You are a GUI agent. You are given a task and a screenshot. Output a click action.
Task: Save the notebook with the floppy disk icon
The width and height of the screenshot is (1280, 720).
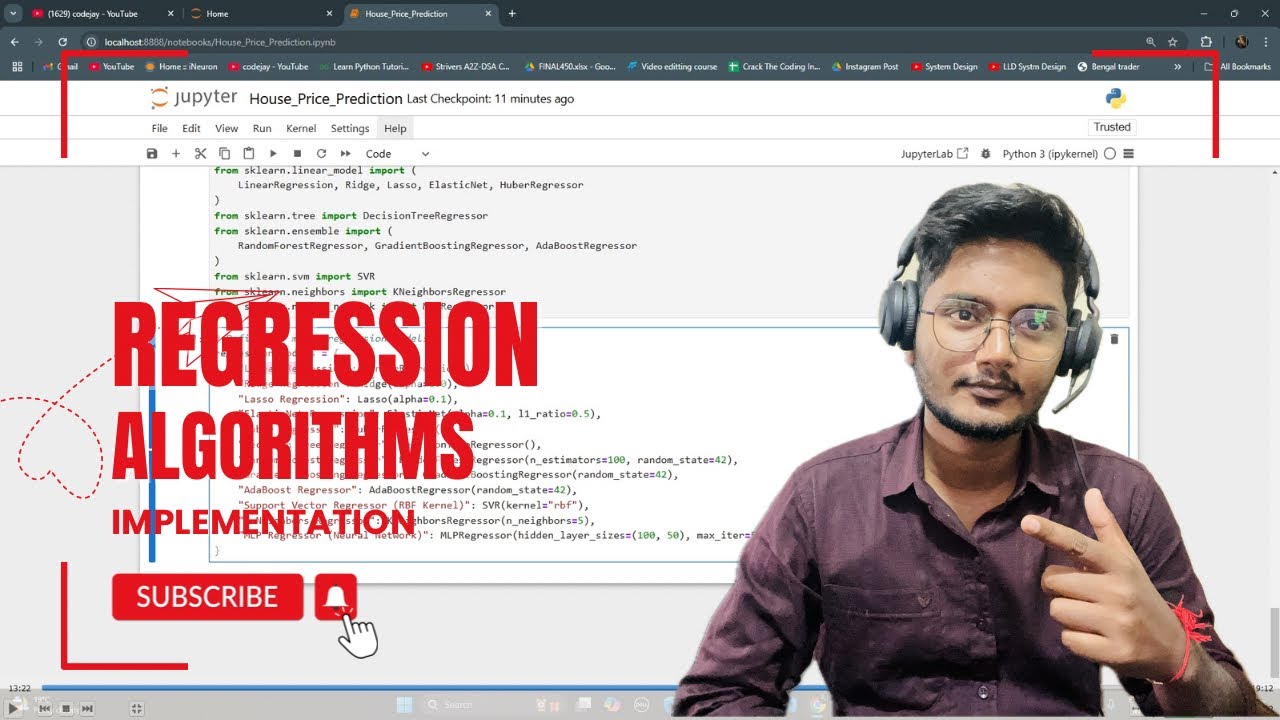coord(152,154)
